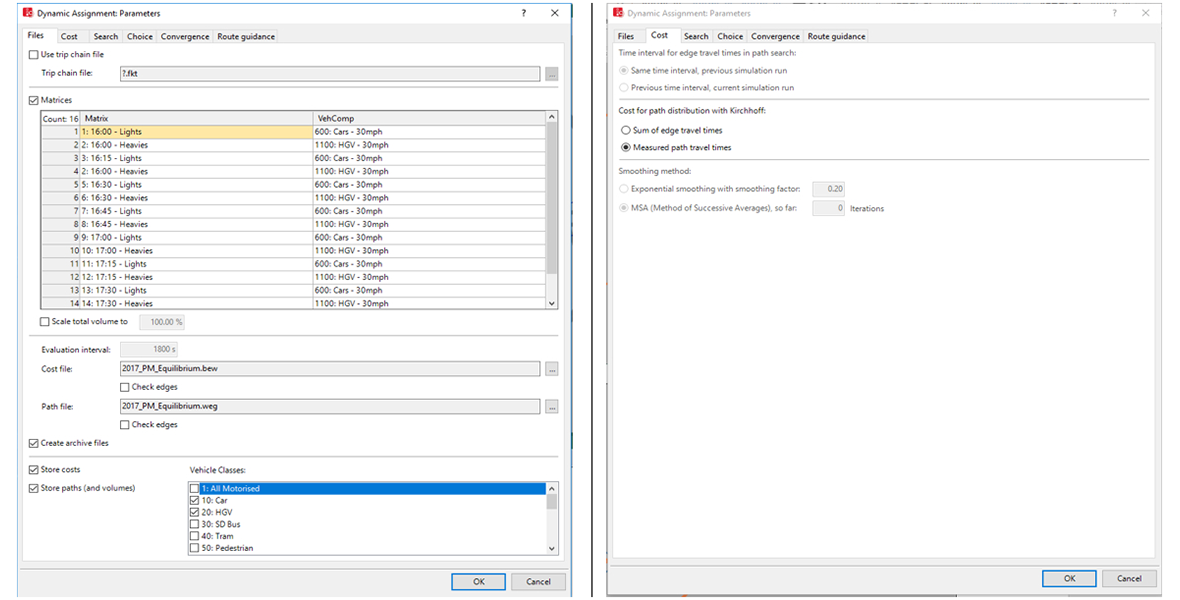Switch to Files tab in right dialog
The width and height of the screenshot is (1180, 600).
pyautogui.click(x=626, y=36)
